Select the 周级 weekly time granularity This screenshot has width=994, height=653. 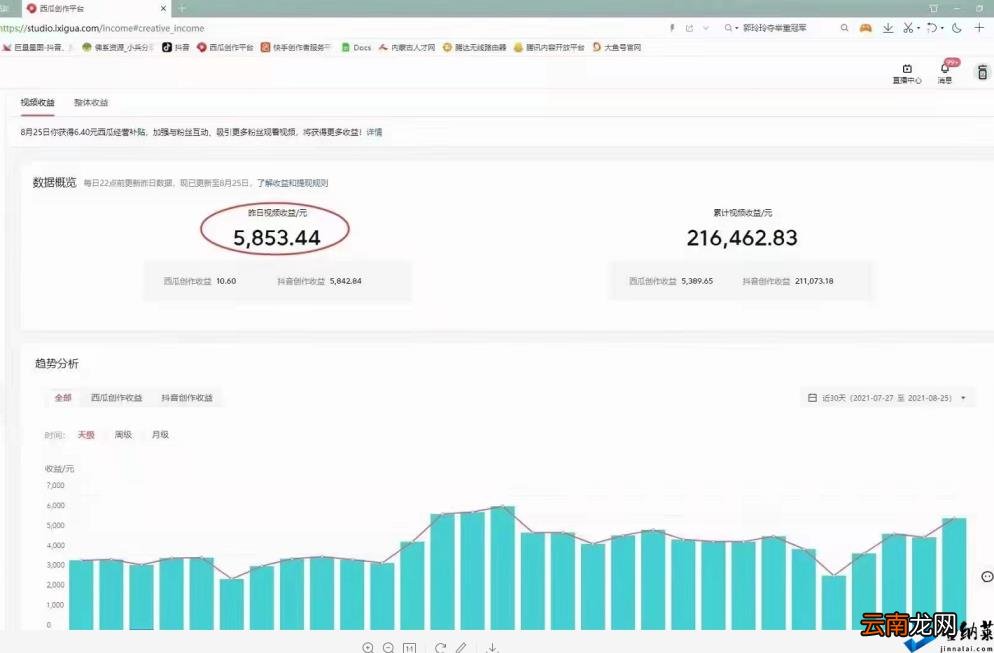(123, 435)
